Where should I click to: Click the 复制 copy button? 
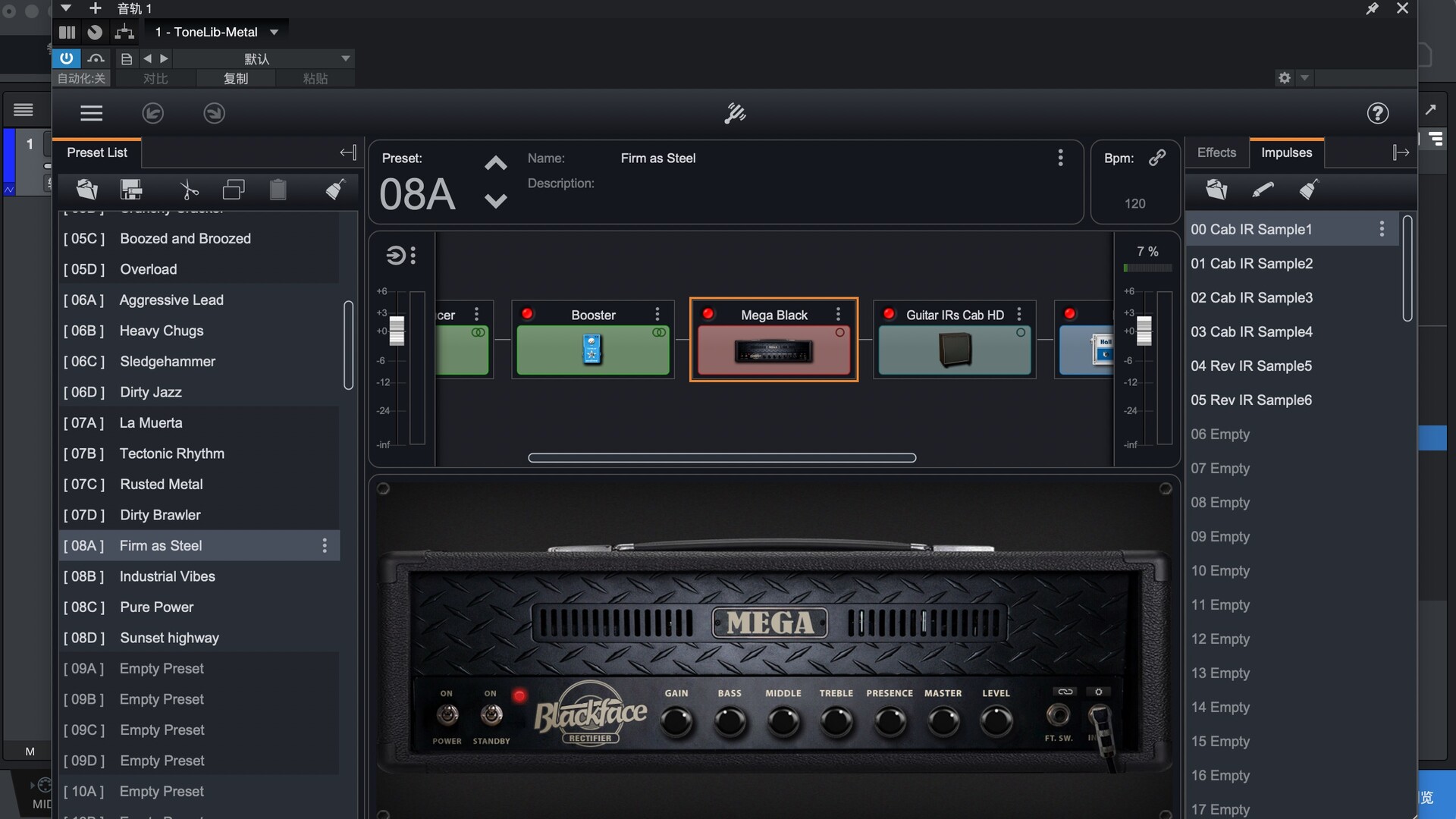pos(236,78)
